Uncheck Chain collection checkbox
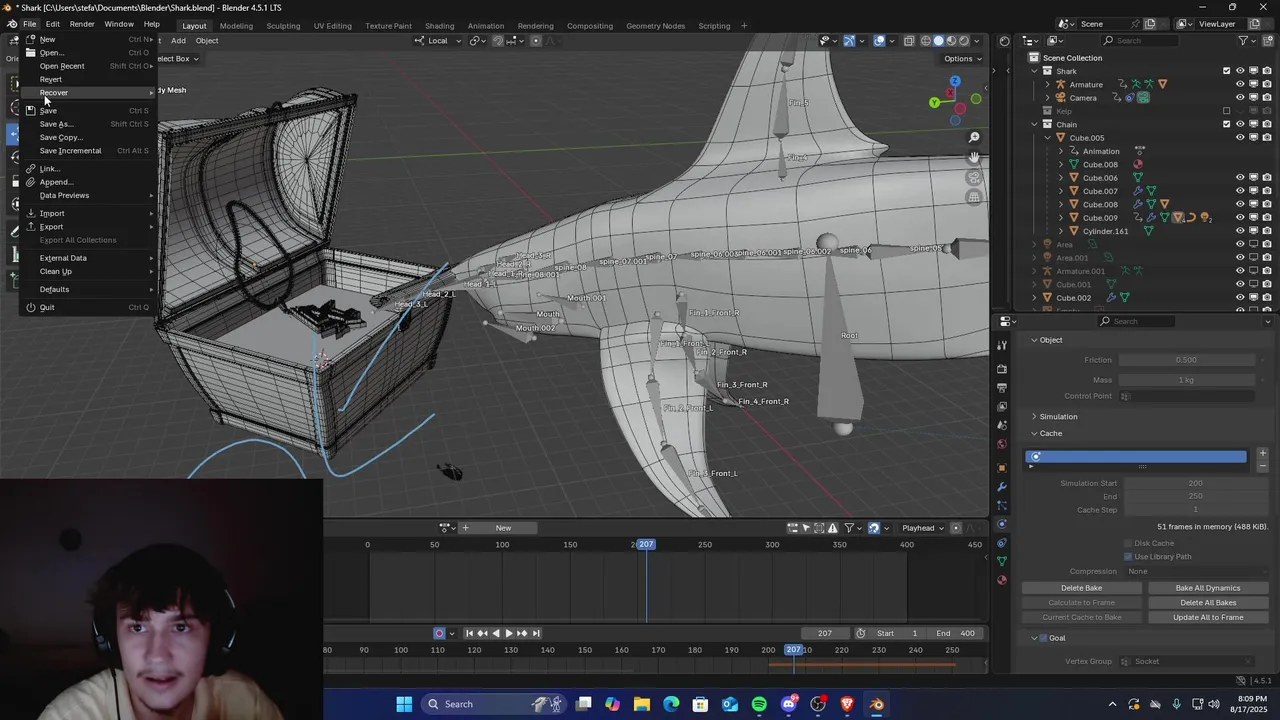 click(x=1227, y=124)
